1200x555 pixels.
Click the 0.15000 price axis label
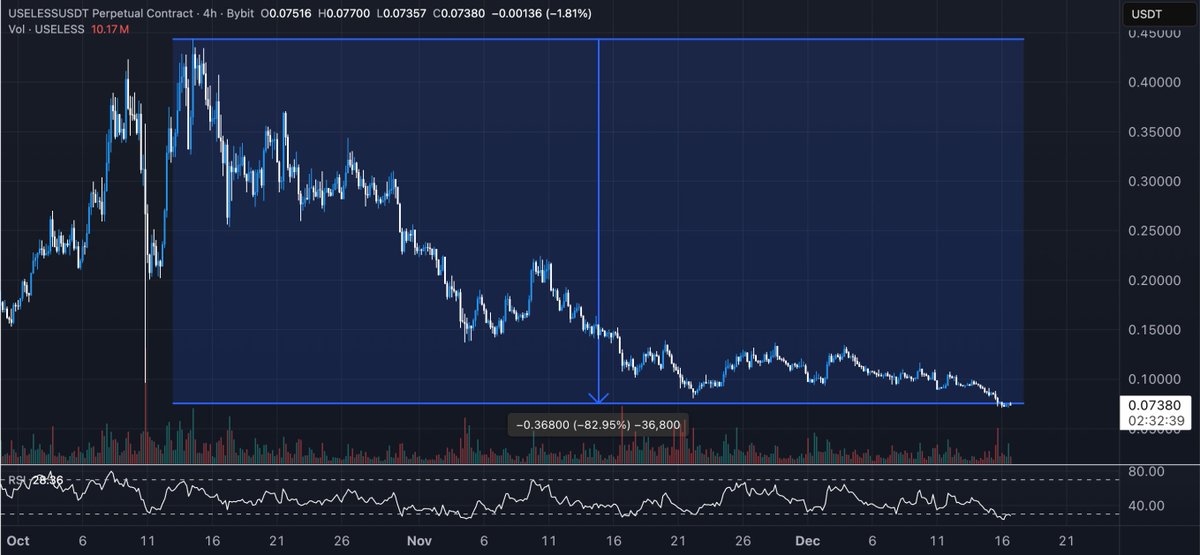point(1154,330)
